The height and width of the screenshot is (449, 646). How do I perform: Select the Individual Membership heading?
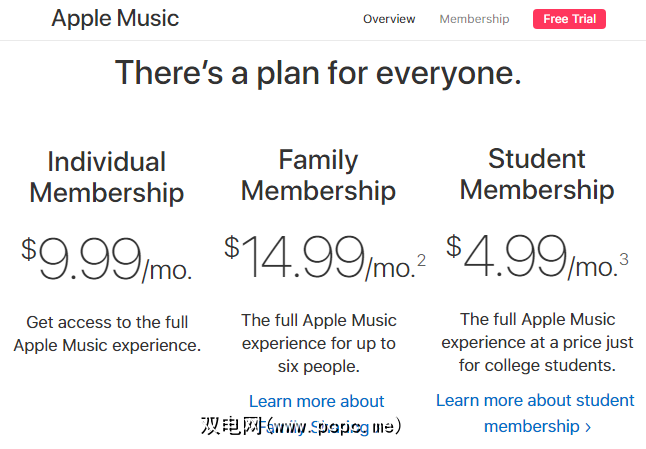pyautogui.click(x=107, y=177)
